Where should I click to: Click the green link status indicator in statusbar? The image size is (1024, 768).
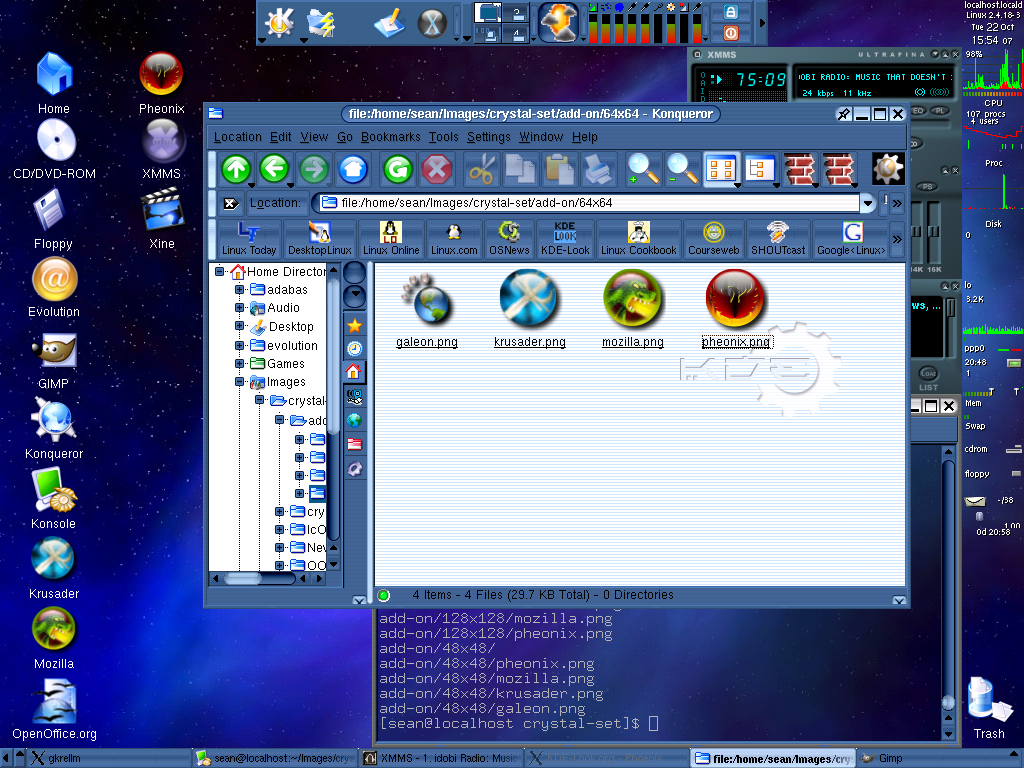click(x=384, y=595)
